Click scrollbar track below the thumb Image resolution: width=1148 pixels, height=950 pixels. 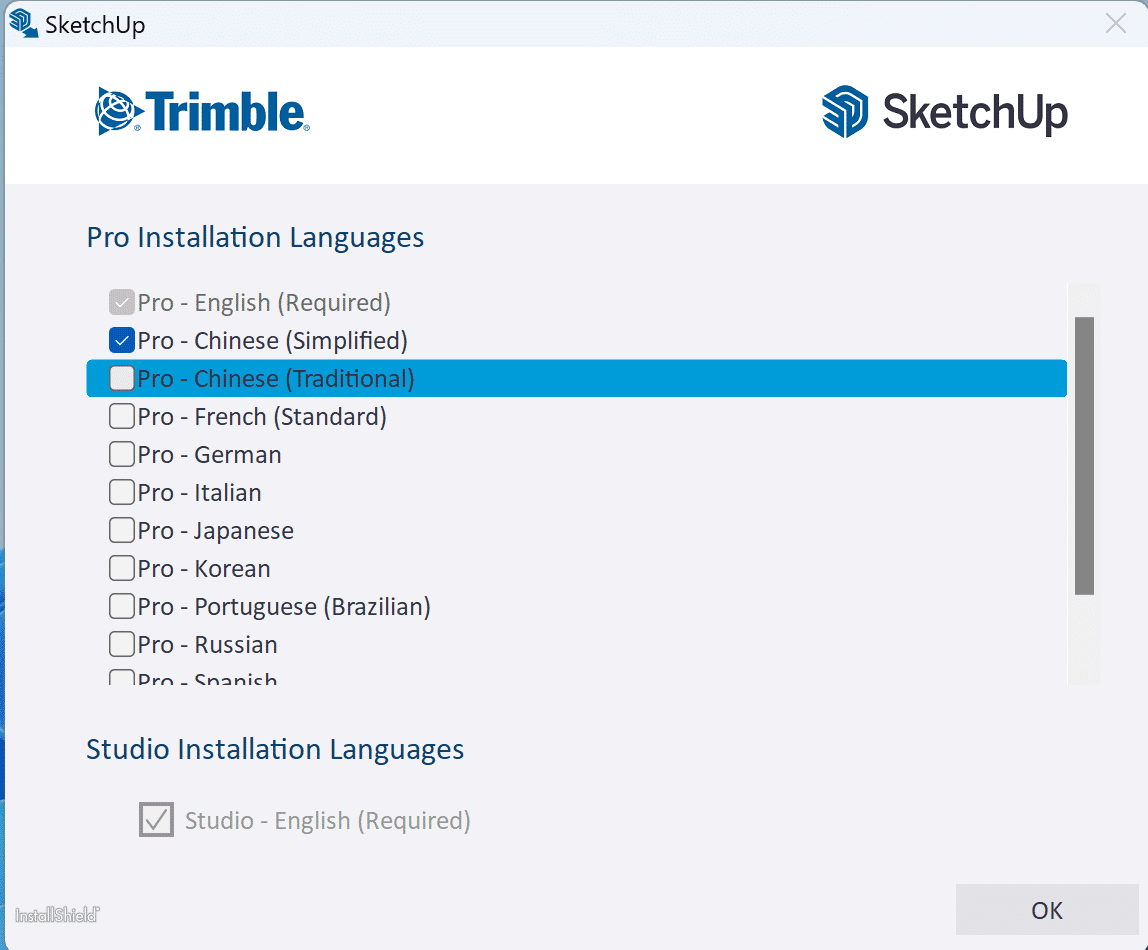pyautogui.click(x=1084, y=640)
